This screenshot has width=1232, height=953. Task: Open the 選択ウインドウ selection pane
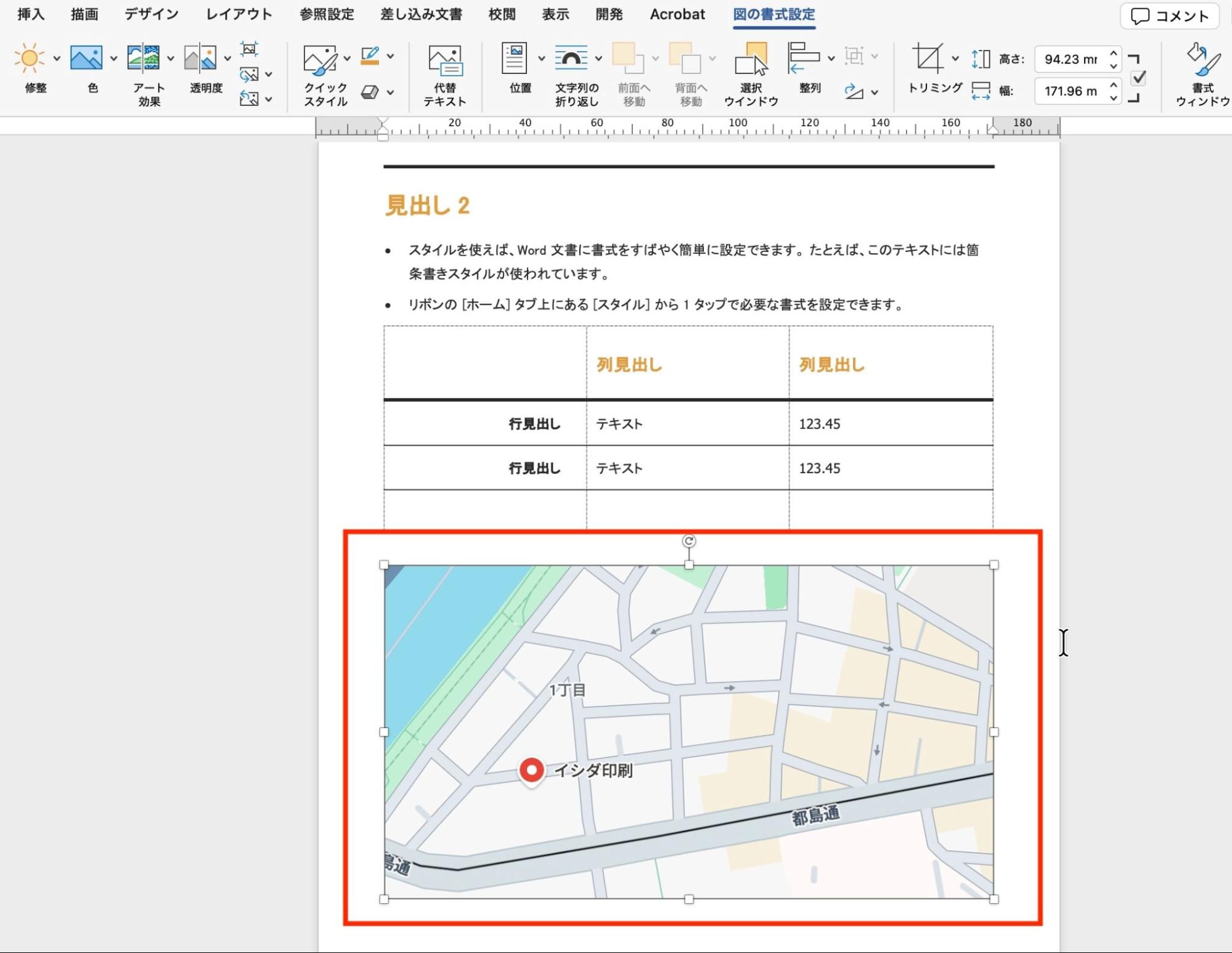(x=751, y=75)
